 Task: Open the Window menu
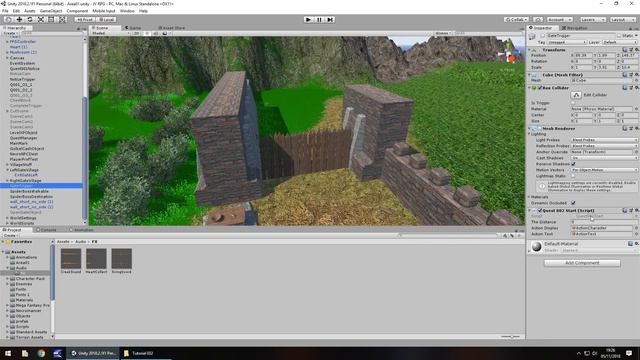127,11
